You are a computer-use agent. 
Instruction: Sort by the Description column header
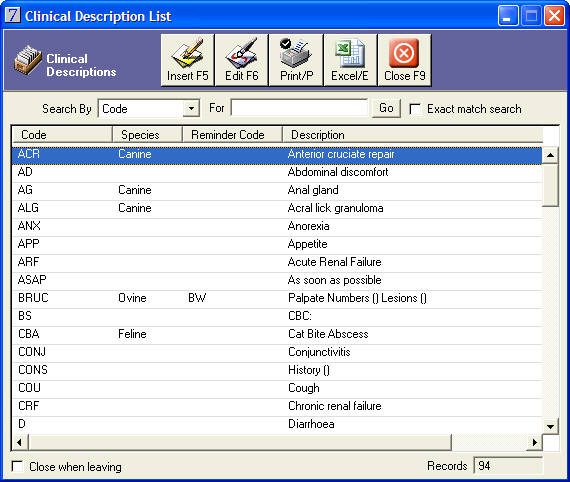pyautogui.click(x=412, y=134)
